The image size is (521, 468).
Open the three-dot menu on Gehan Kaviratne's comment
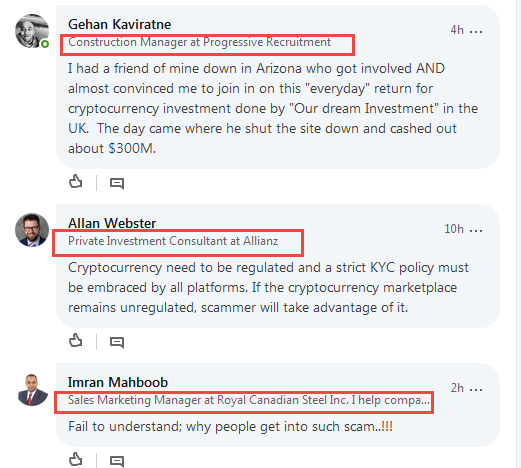click(476, 32)
